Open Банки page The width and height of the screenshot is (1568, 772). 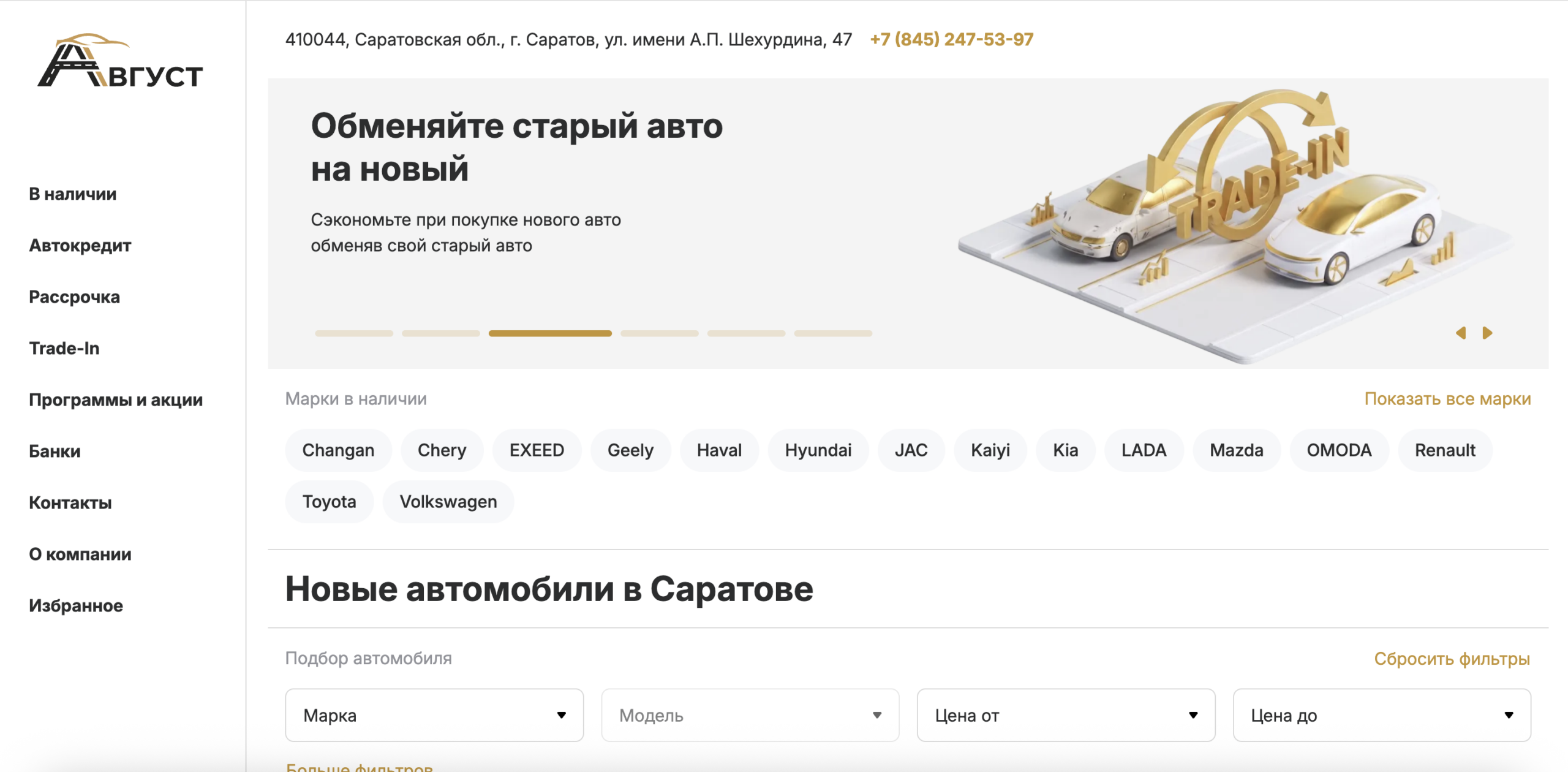[x=55, y=451]
